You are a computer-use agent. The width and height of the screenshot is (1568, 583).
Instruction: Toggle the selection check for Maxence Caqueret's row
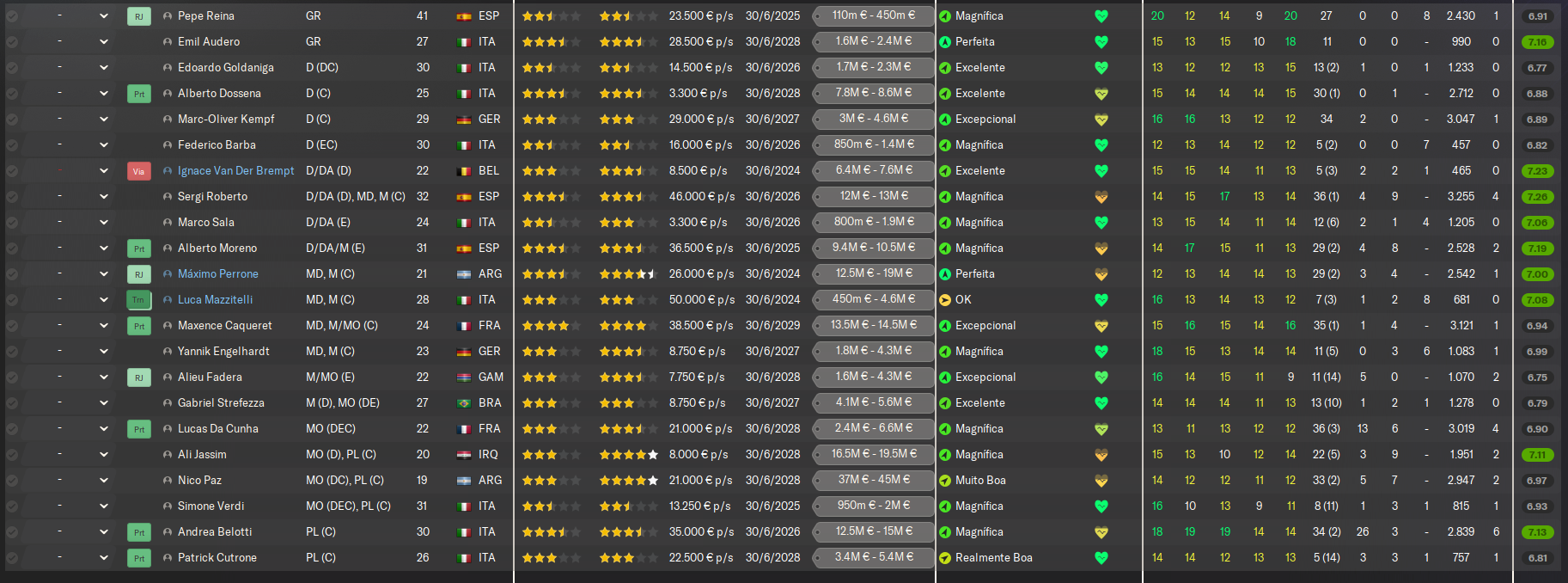click(12, 326)
